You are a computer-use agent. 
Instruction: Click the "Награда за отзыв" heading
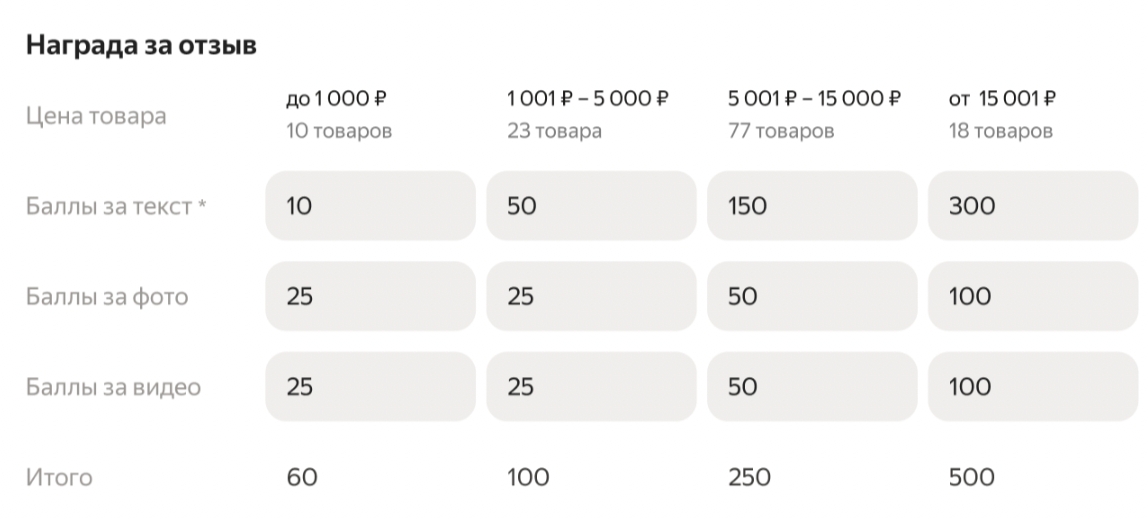point(141,45)
